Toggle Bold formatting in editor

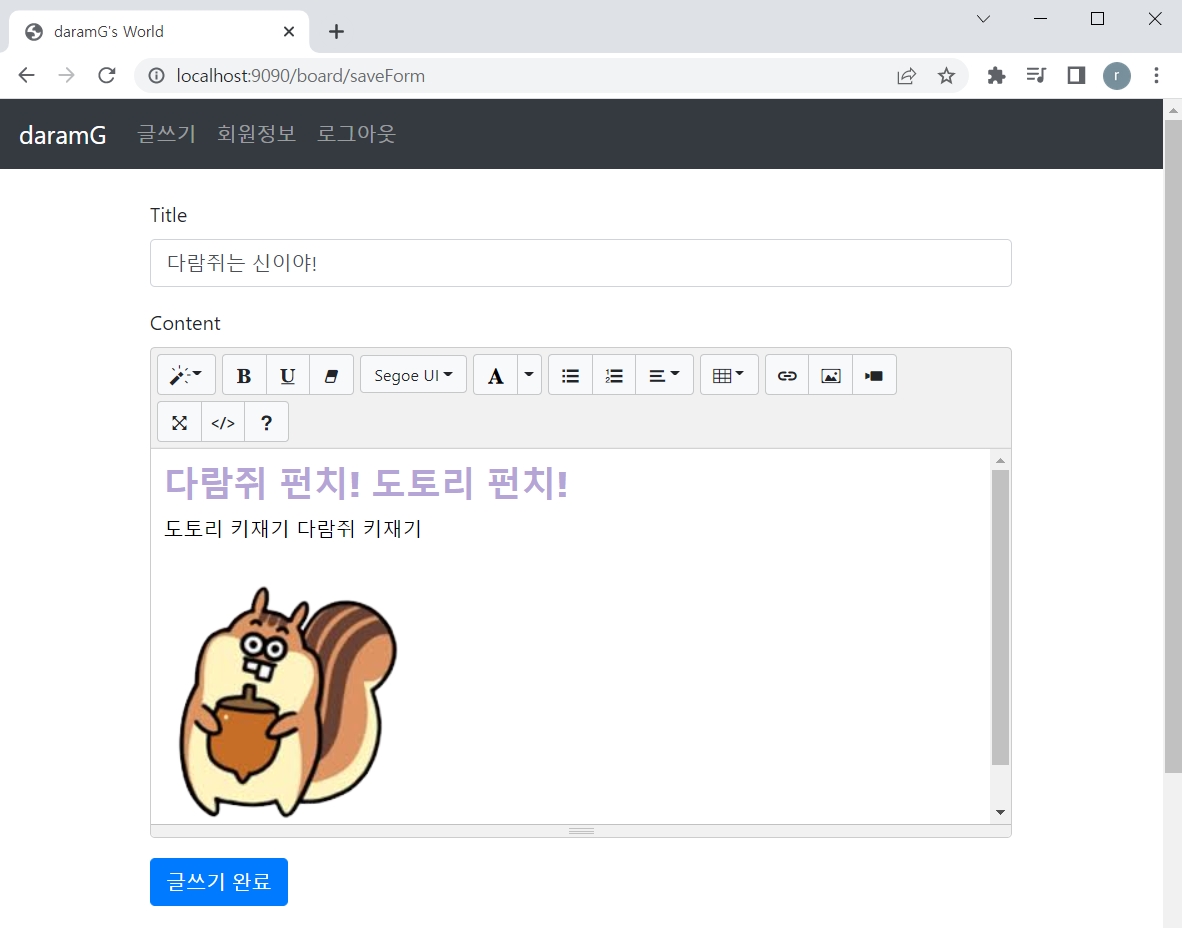tap(244, 375)
